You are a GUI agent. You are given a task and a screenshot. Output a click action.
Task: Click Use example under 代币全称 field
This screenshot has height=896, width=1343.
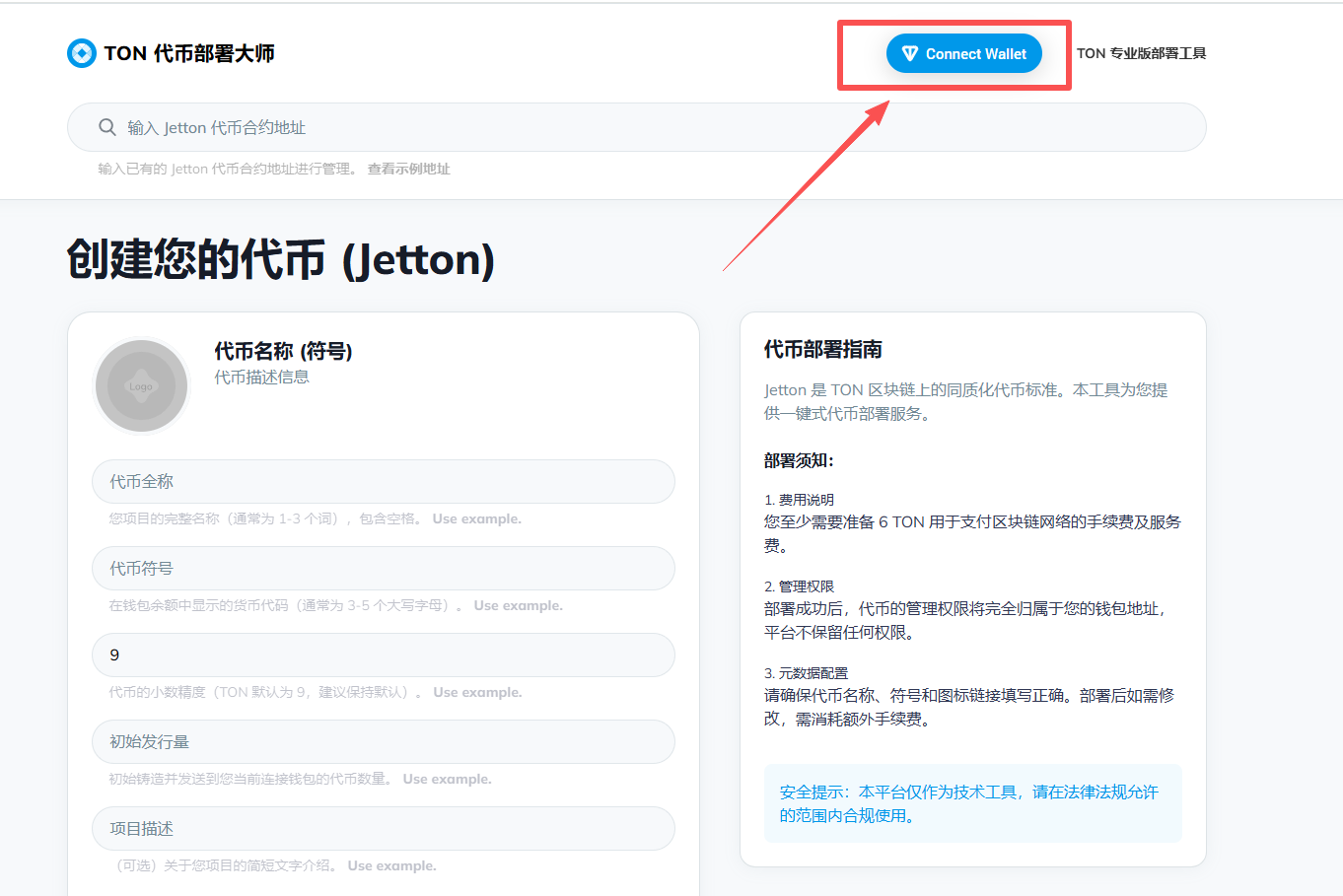476,519
